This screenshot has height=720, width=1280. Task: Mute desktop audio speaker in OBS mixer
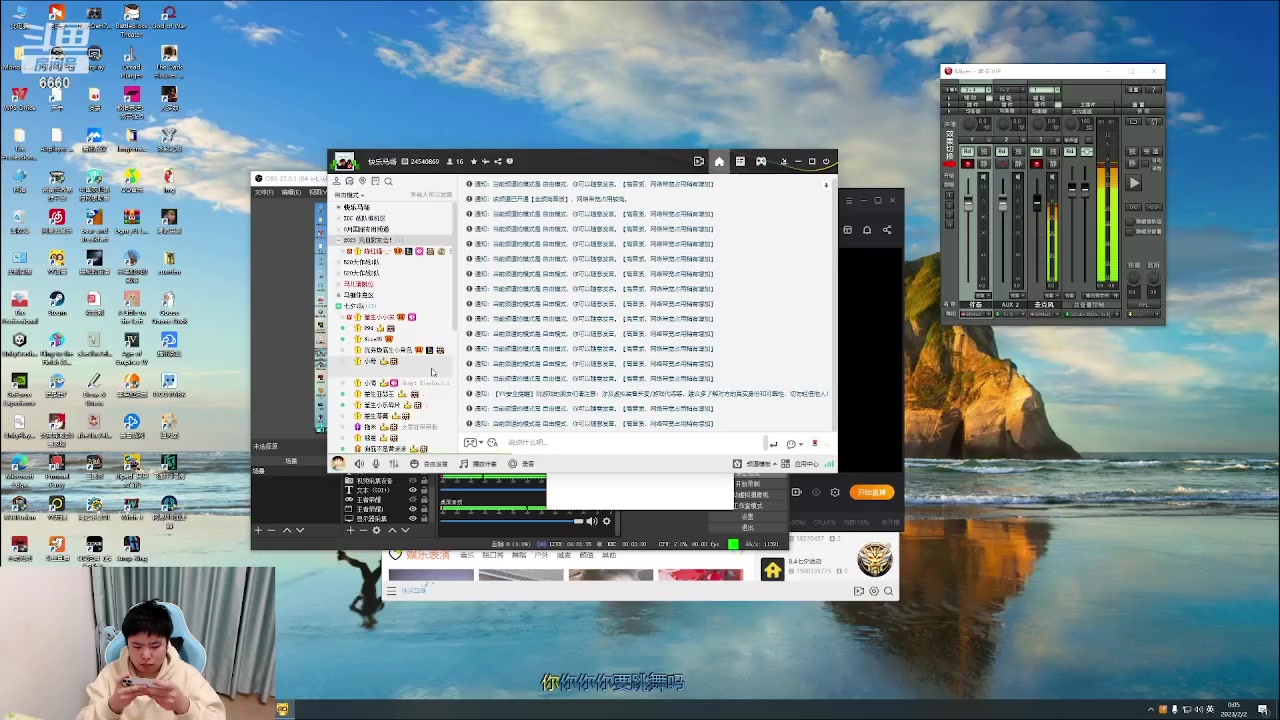click(591, 521)
